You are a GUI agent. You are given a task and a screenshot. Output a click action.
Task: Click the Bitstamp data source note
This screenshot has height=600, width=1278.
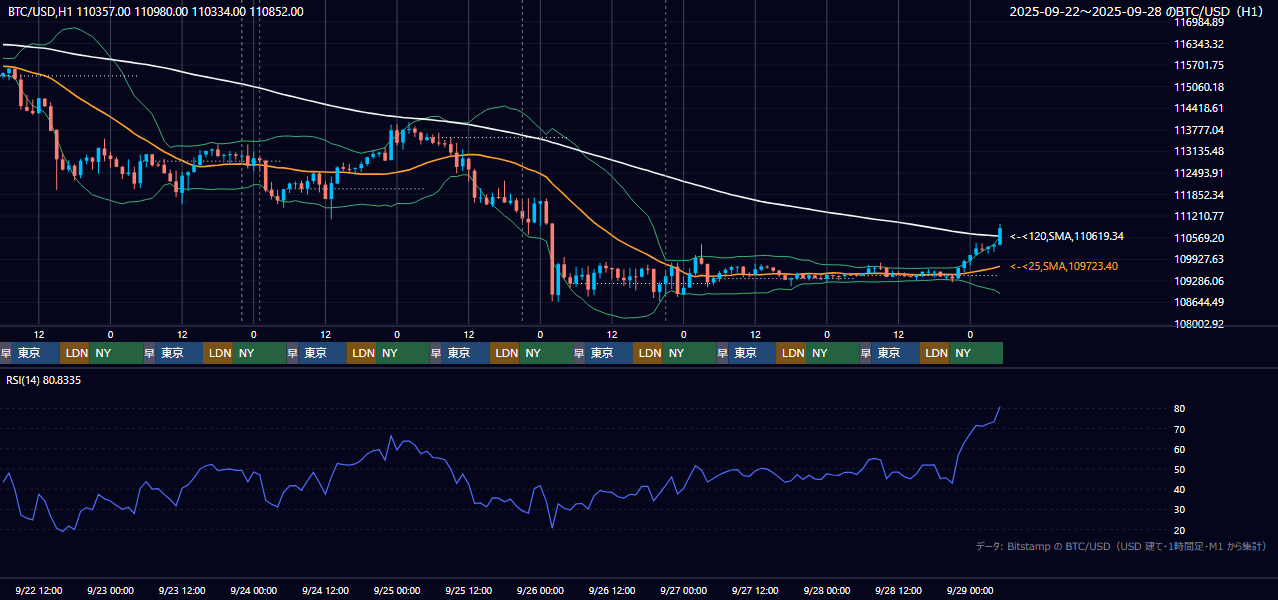[x=1121, y=546]
